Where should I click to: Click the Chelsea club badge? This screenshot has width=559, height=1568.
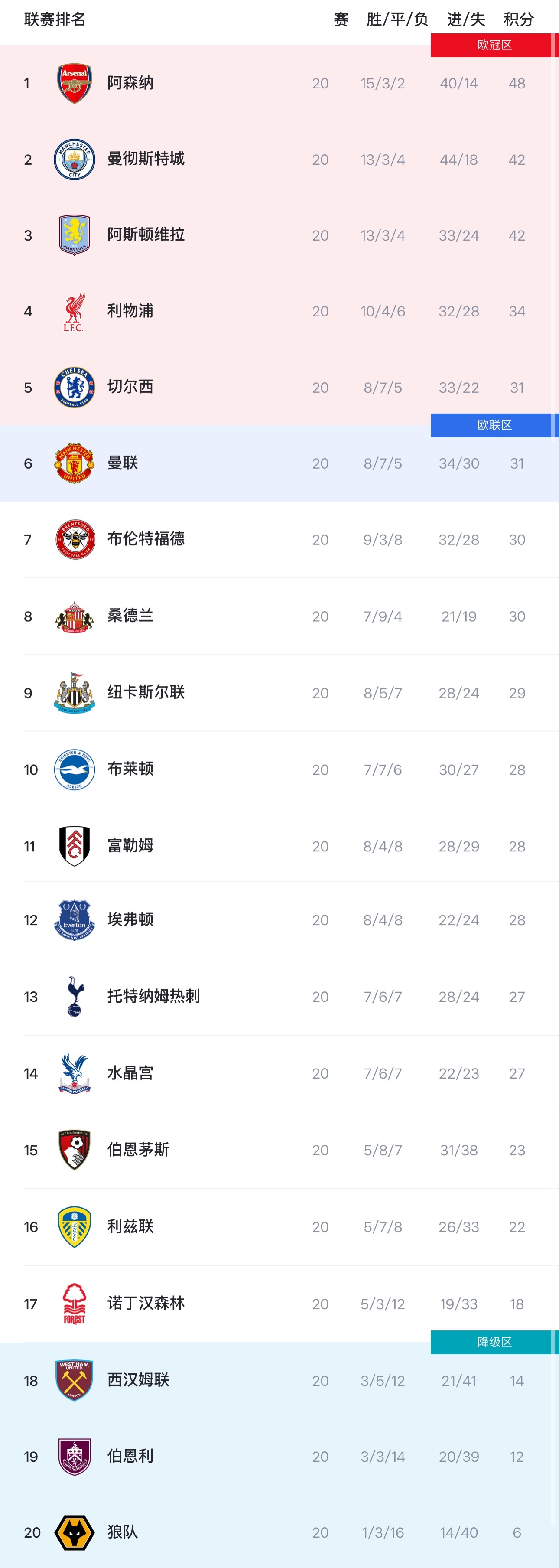click(x=74, y=387)
